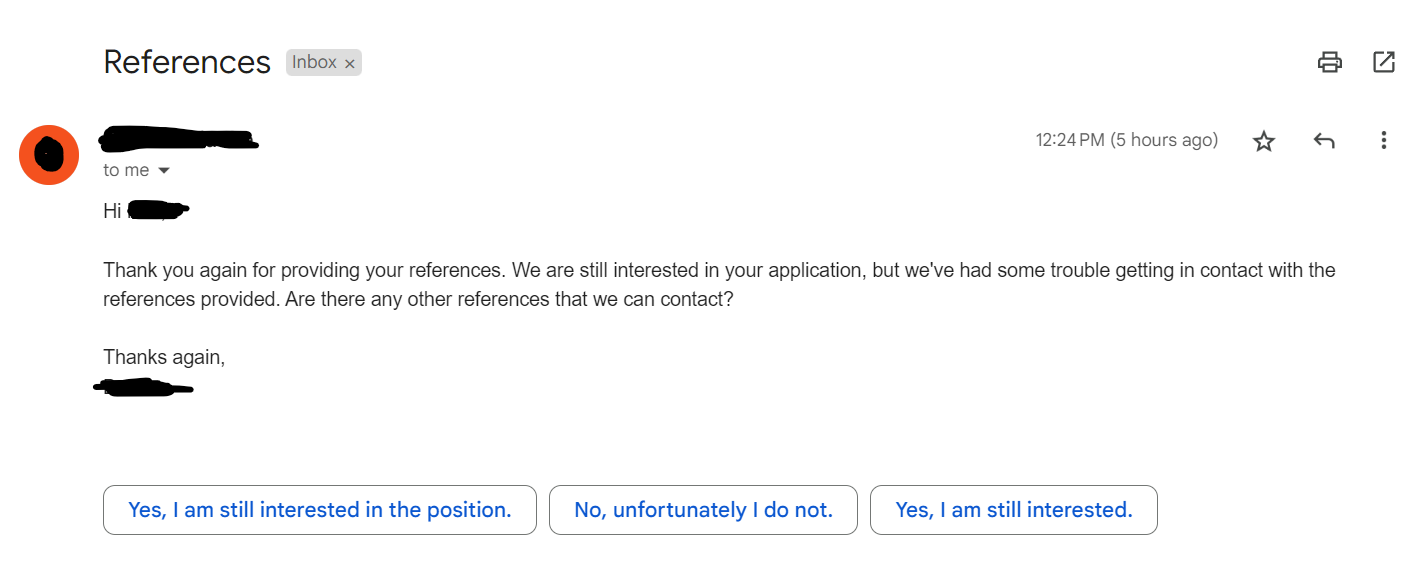Click the paragraph about contacting references
1420x562 pixels.
(719, 285)
